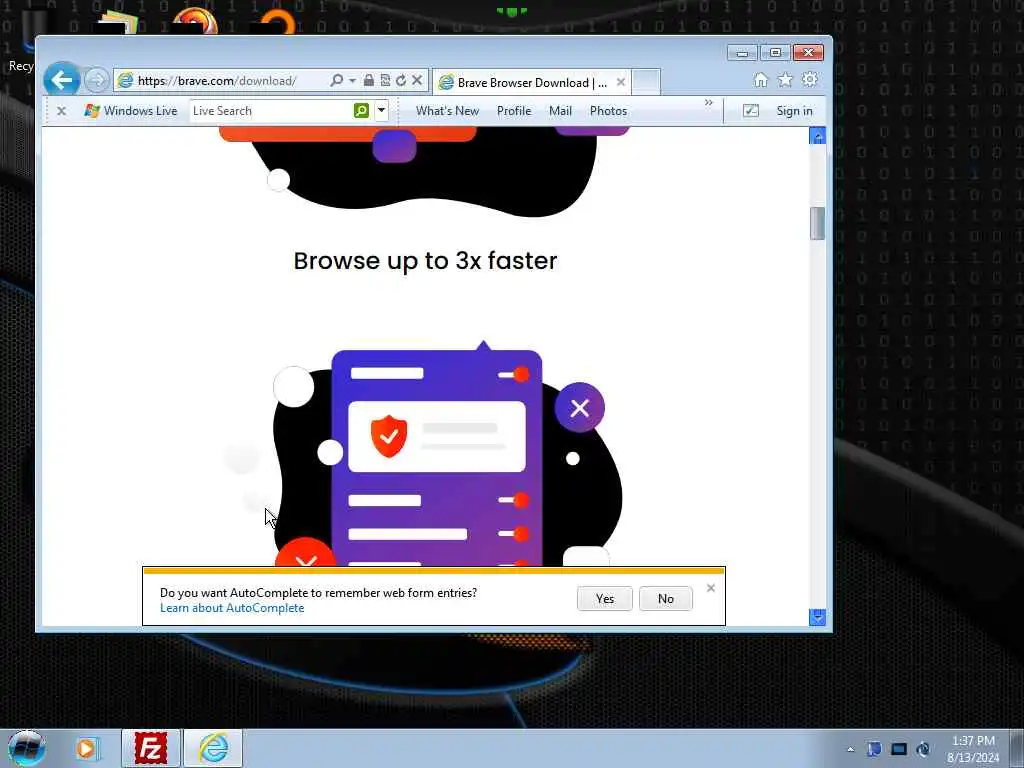1024x768 pixels.
Task: Click the network monitor tray icon
Action: (899, 749)
